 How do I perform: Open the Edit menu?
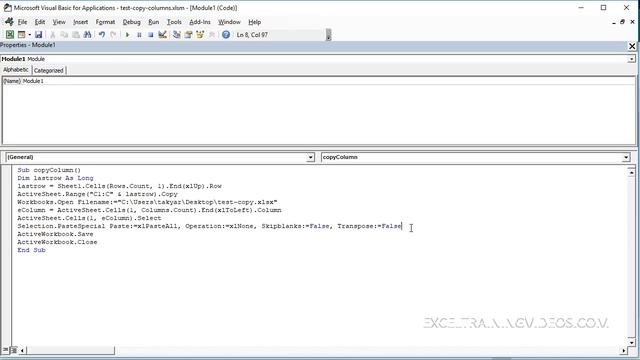(x=40, y=22)
